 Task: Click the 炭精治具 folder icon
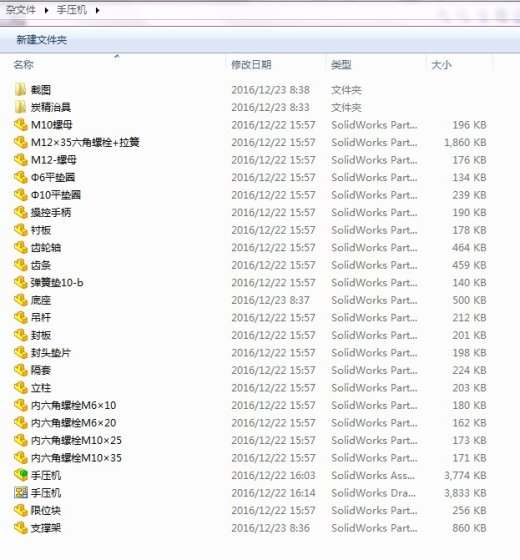pos(20,107)
